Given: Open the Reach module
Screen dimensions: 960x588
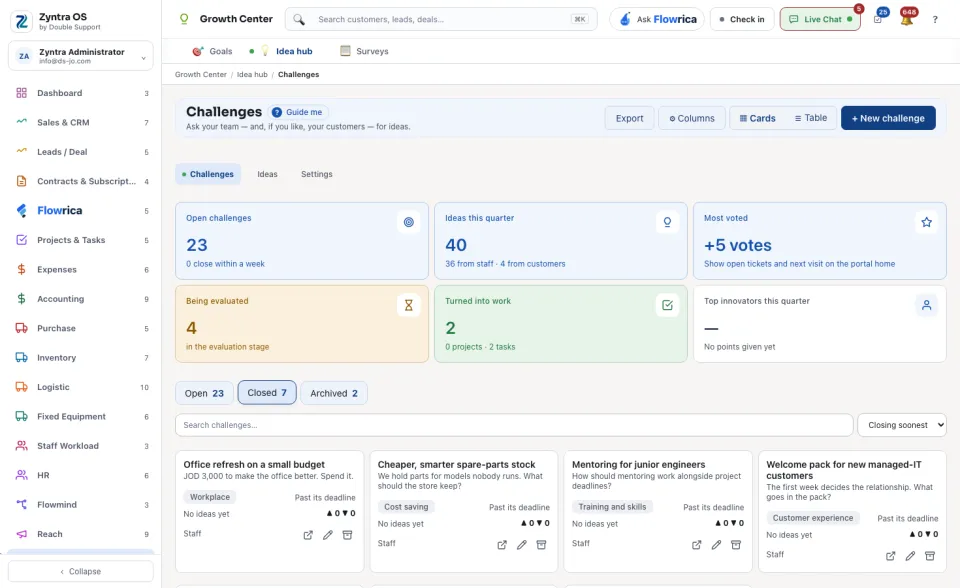Looking at the screenshot, I should 81,534.
